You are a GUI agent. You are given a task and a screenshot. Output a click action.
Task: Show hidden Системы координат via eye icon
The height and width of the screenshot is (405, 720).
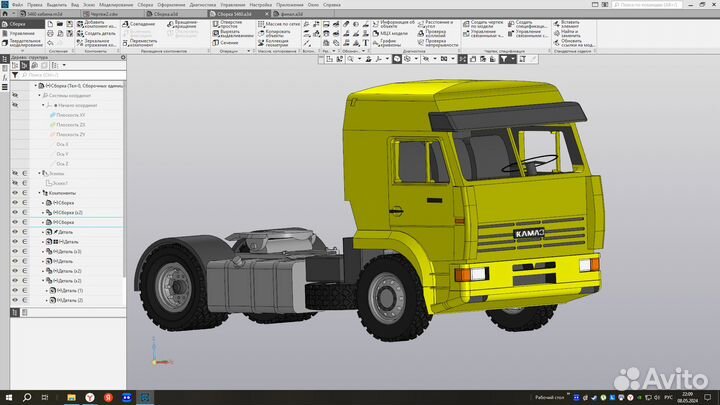click(x=15, y=95)
